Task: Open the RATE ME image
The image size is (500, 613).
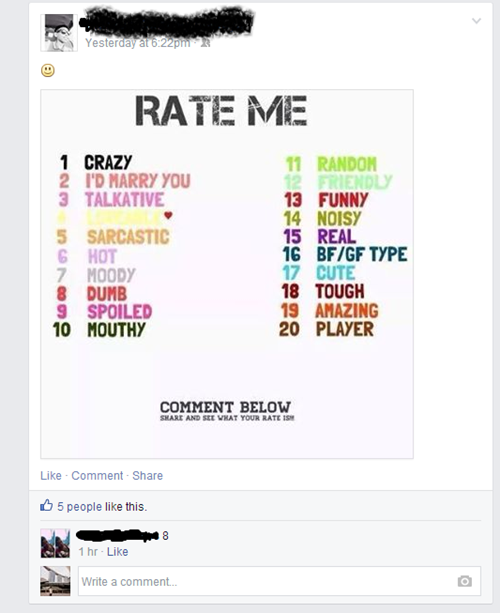Action: point(227,274)
